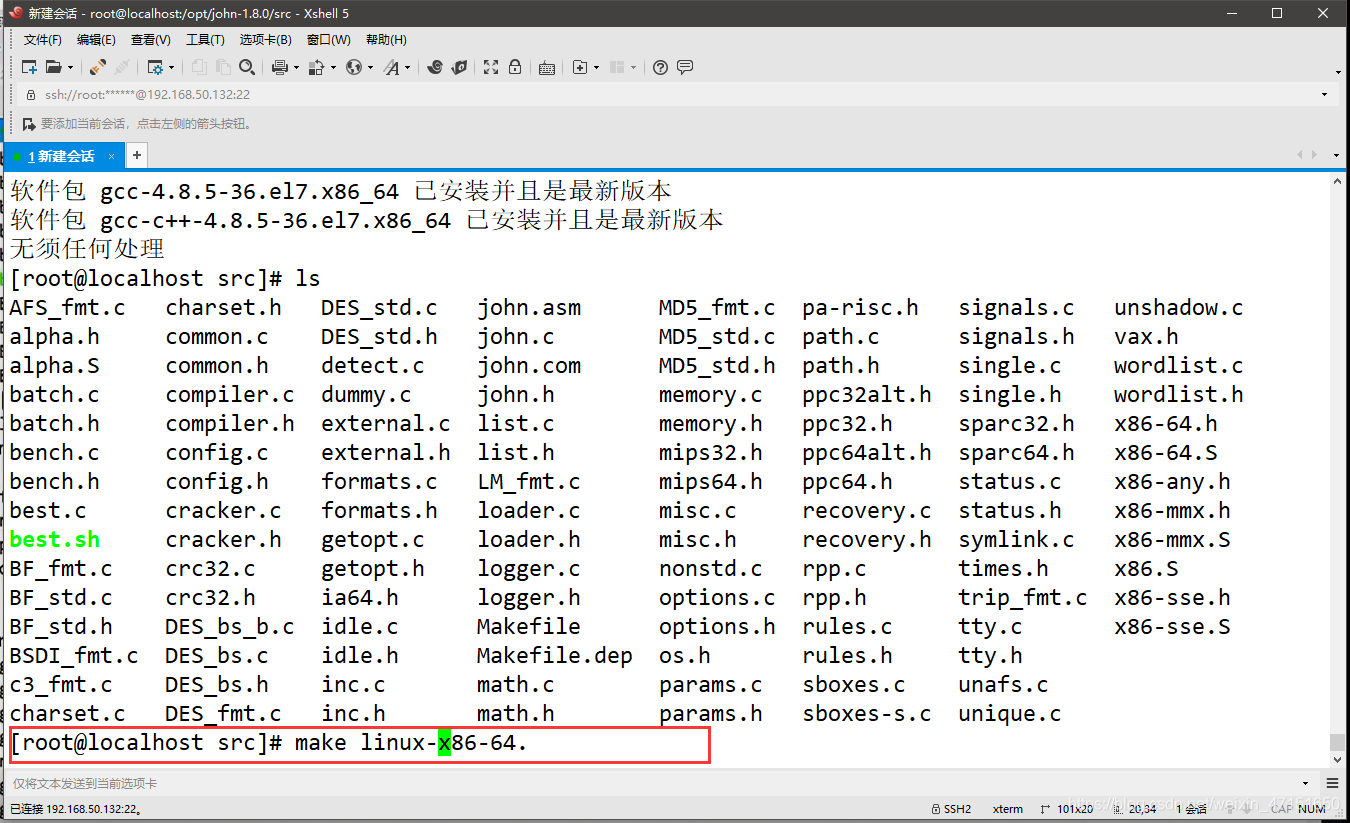Click the Makefile.dep file name
The height and width of the screenshot is (823, 1350).
pyautogui.click(x=555, y=656)
